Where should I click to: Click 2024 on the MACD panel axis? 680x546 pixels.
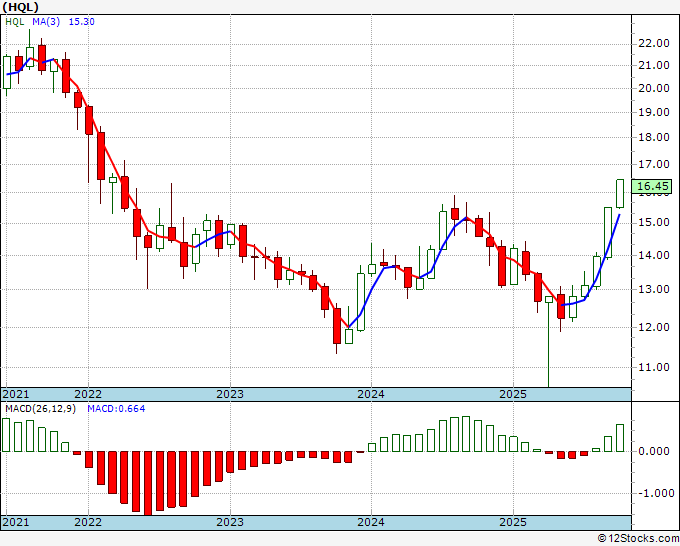coord(371,522)
